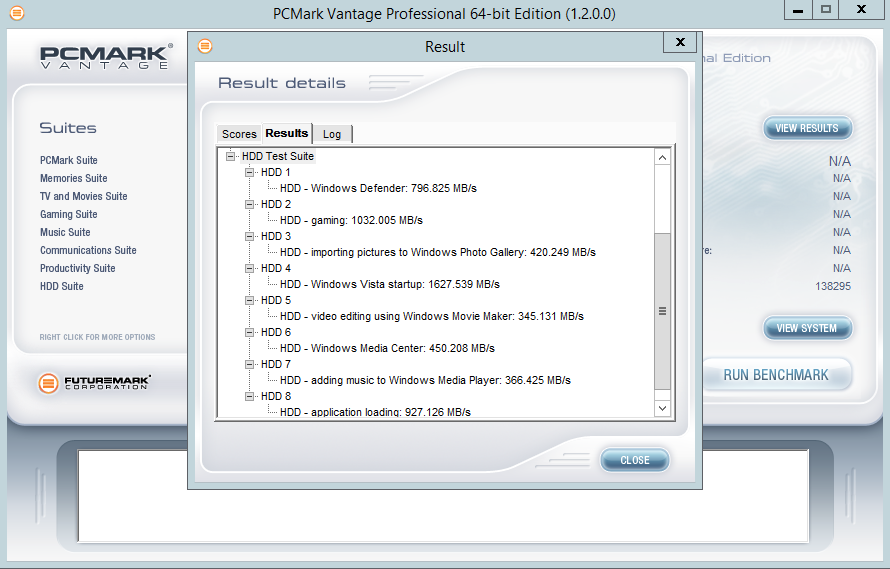Maximize the PCMark Vantage main window
Viewport: 890px width, 569px height.
(x=826, y=10)
